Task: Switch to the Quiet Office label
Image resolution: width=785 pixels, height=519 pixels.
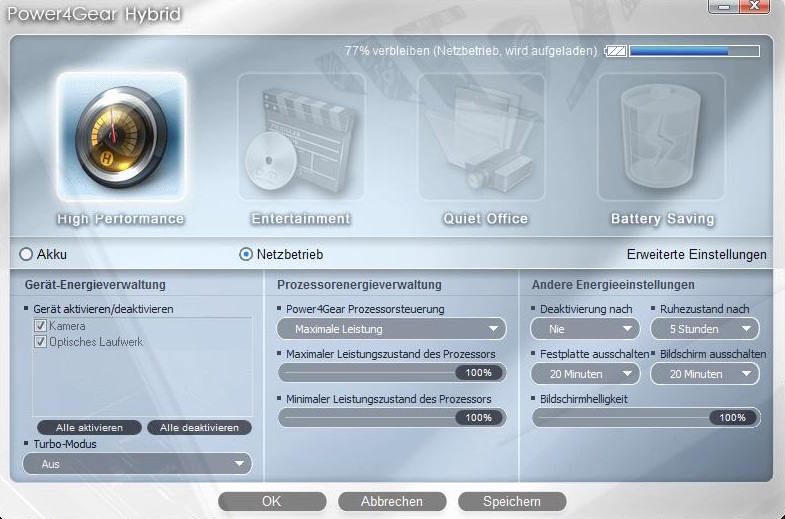Action: 485,219
